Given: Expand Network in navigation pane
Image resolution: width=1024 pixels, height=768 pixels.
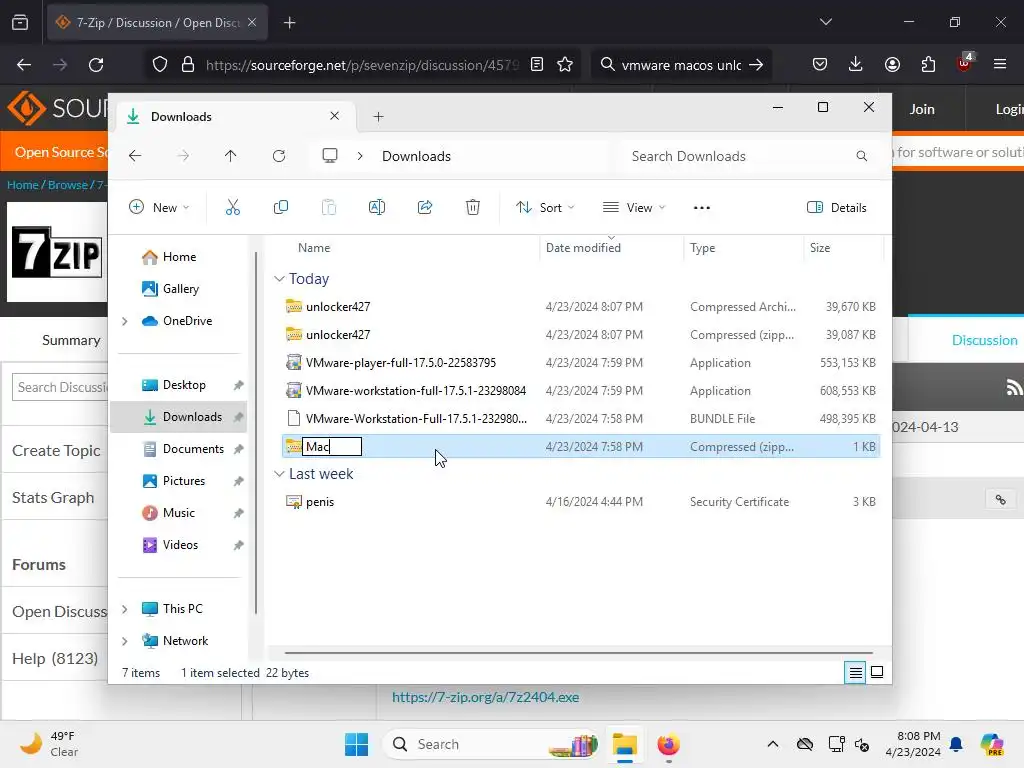Looking at the screenshot, I should tap(125, 641).
